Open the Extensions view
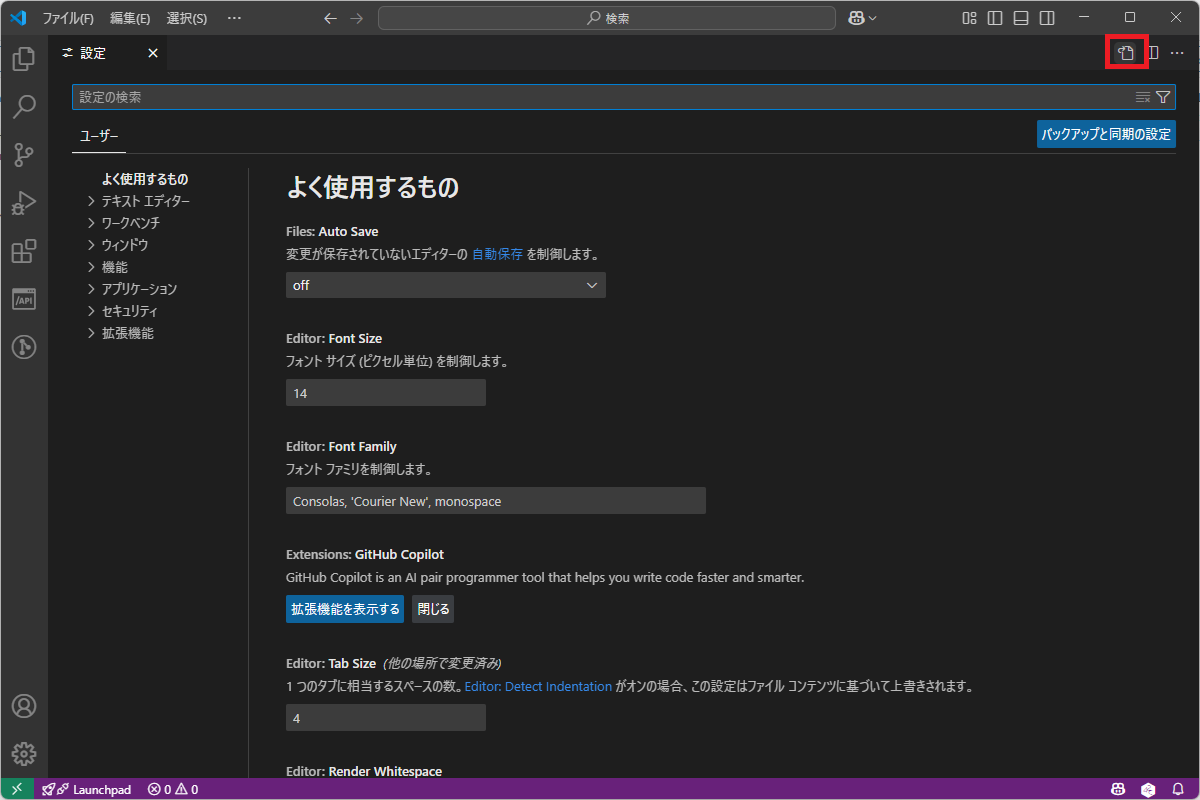Viewport: 1200px width, 800px height. click(23, 251)
